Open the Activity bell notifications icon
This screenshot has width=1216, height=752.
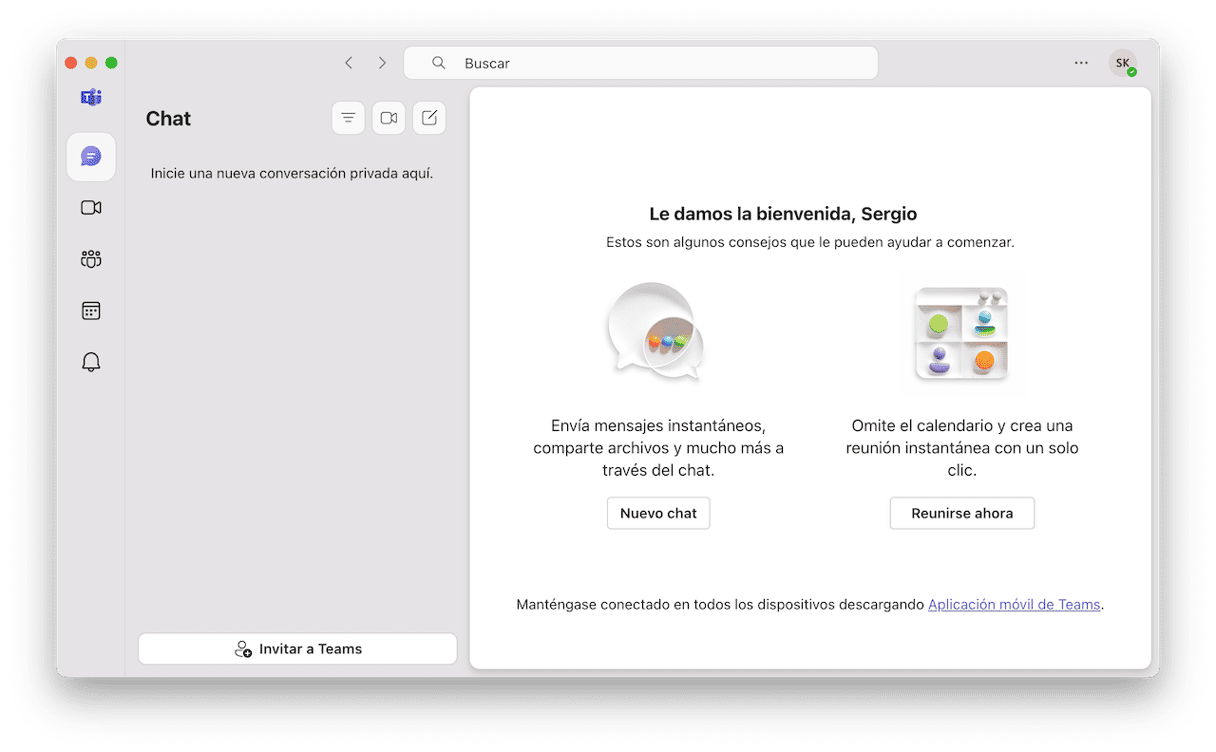91,362
